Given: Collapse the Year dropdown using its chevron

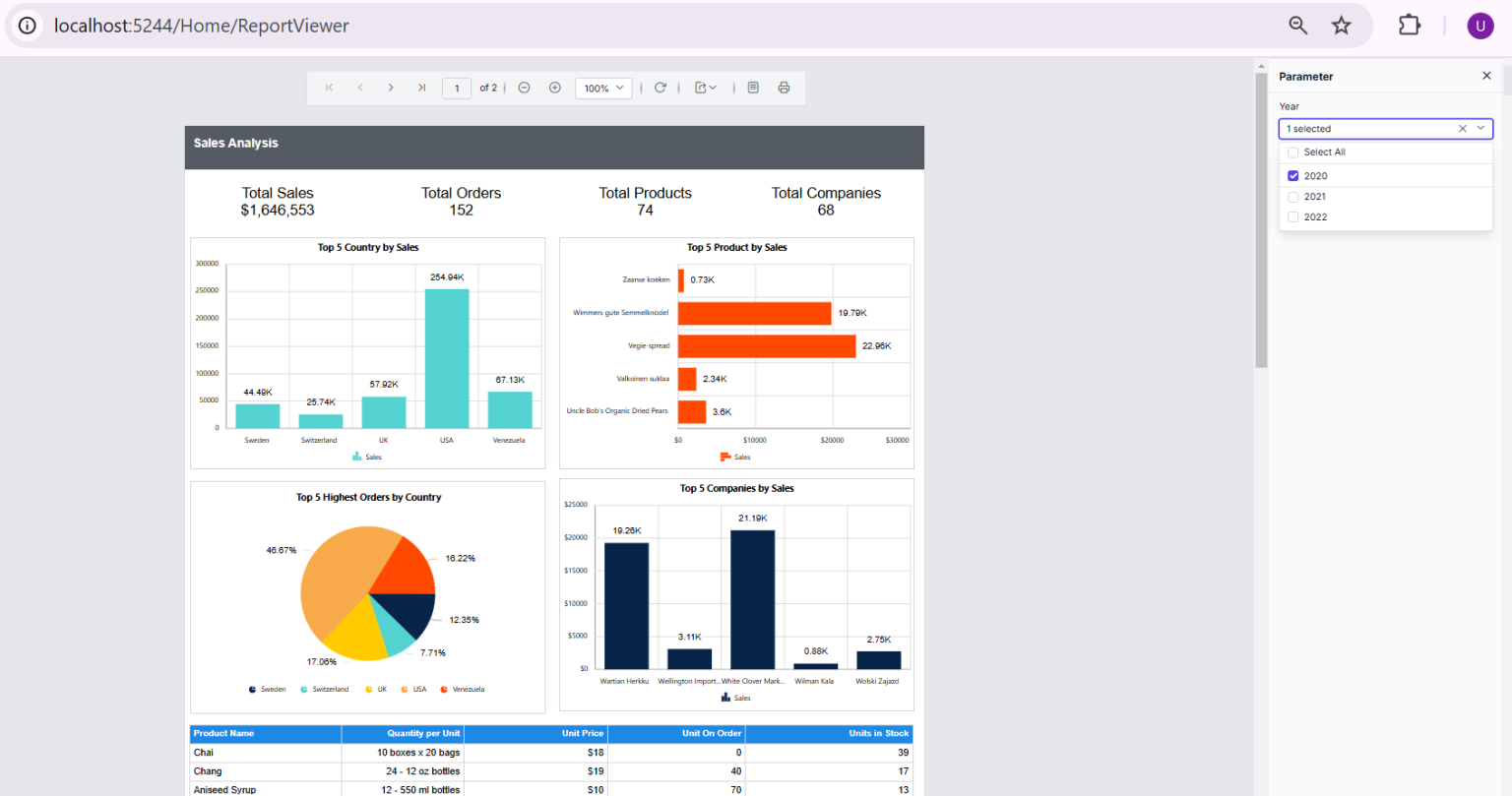Looking at the screenshot, I should pos(1480,129).
